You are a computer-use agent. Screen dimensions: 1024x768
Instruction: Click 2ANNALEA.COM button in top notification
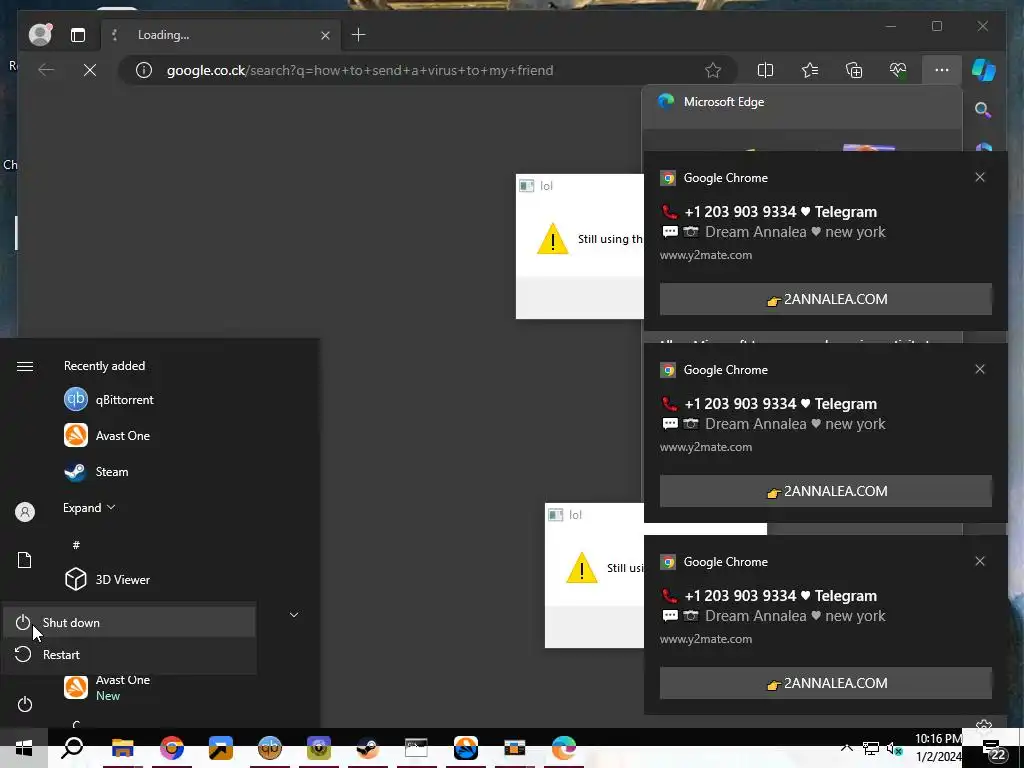click(x=825, y=299)
